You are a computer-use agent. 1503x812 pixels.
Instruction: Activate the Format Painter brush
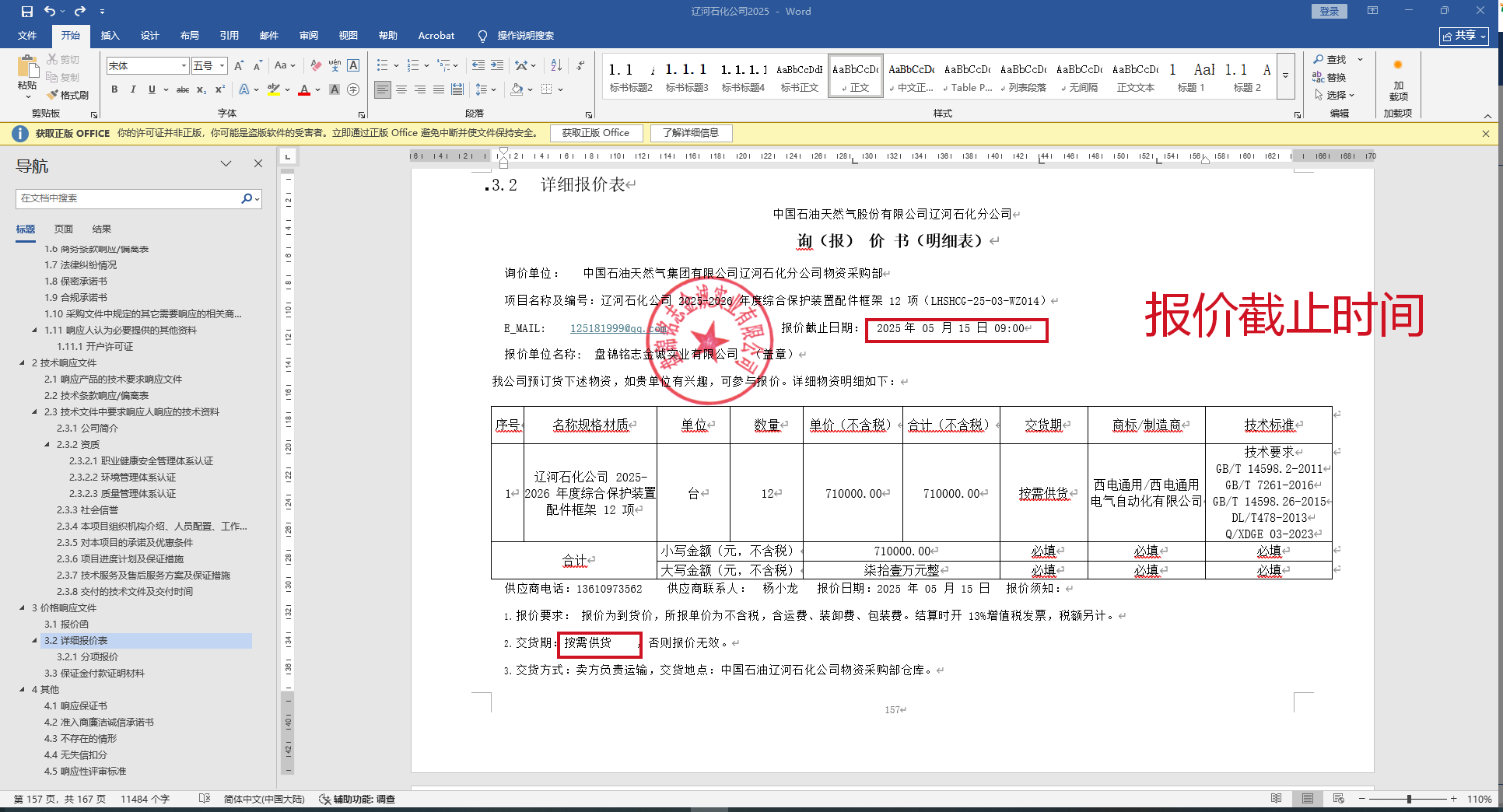point(68,95)
